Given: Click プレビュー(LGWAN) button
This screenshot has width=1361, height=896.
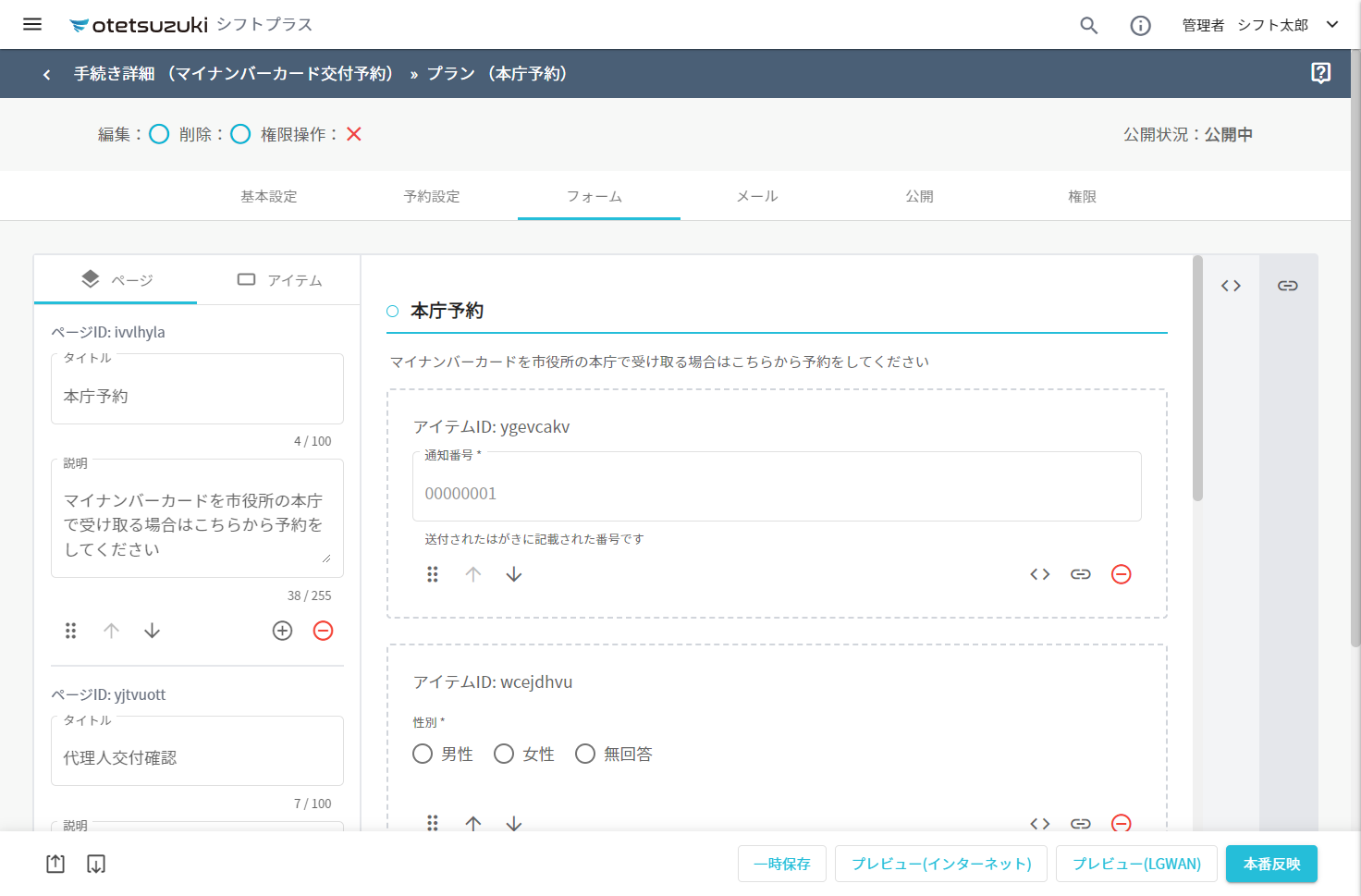Looking at the screenshot, I should 1137,864.
